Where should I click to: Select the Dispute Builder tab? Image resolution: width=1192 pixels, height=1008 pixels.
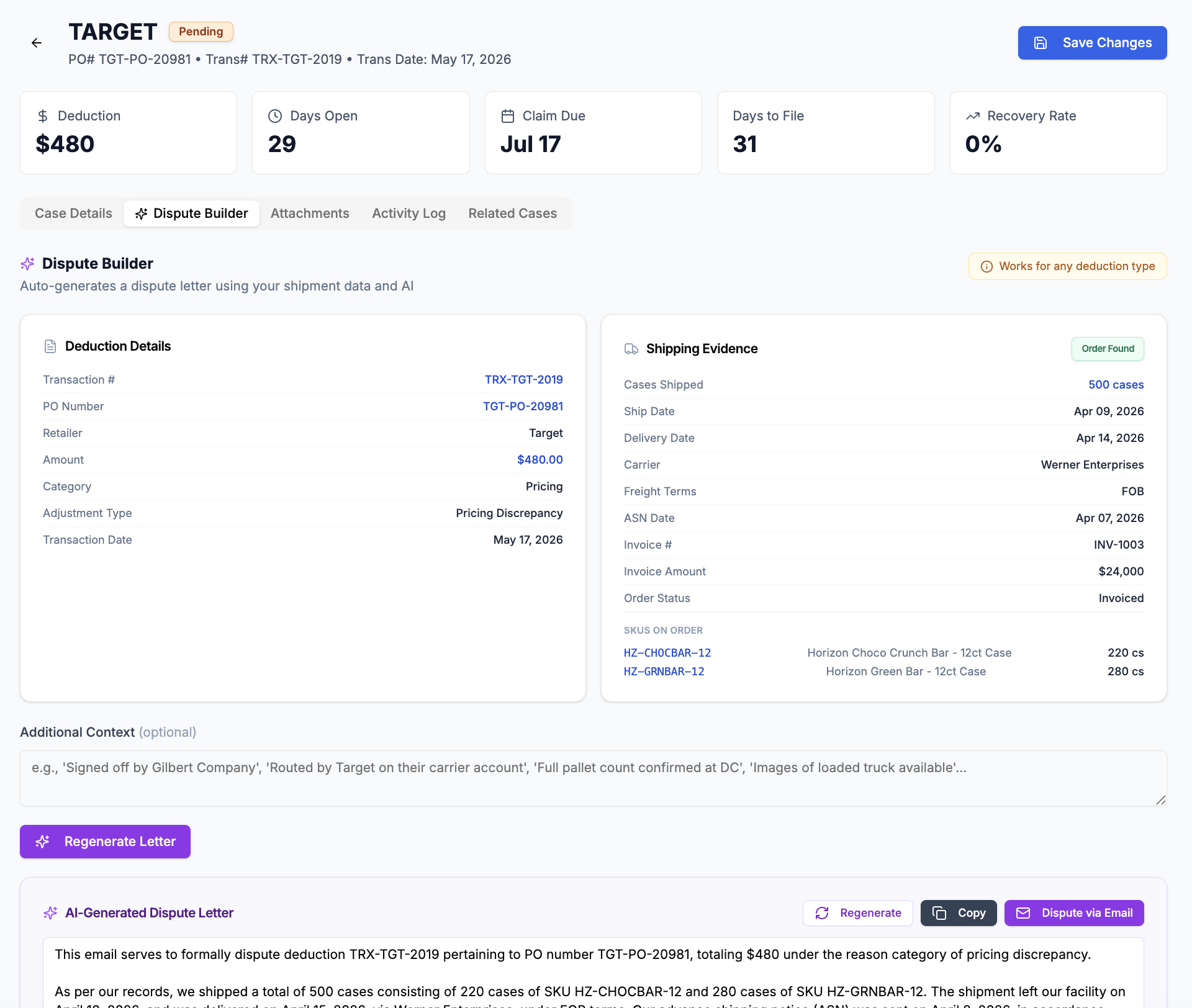coord(191,214)
